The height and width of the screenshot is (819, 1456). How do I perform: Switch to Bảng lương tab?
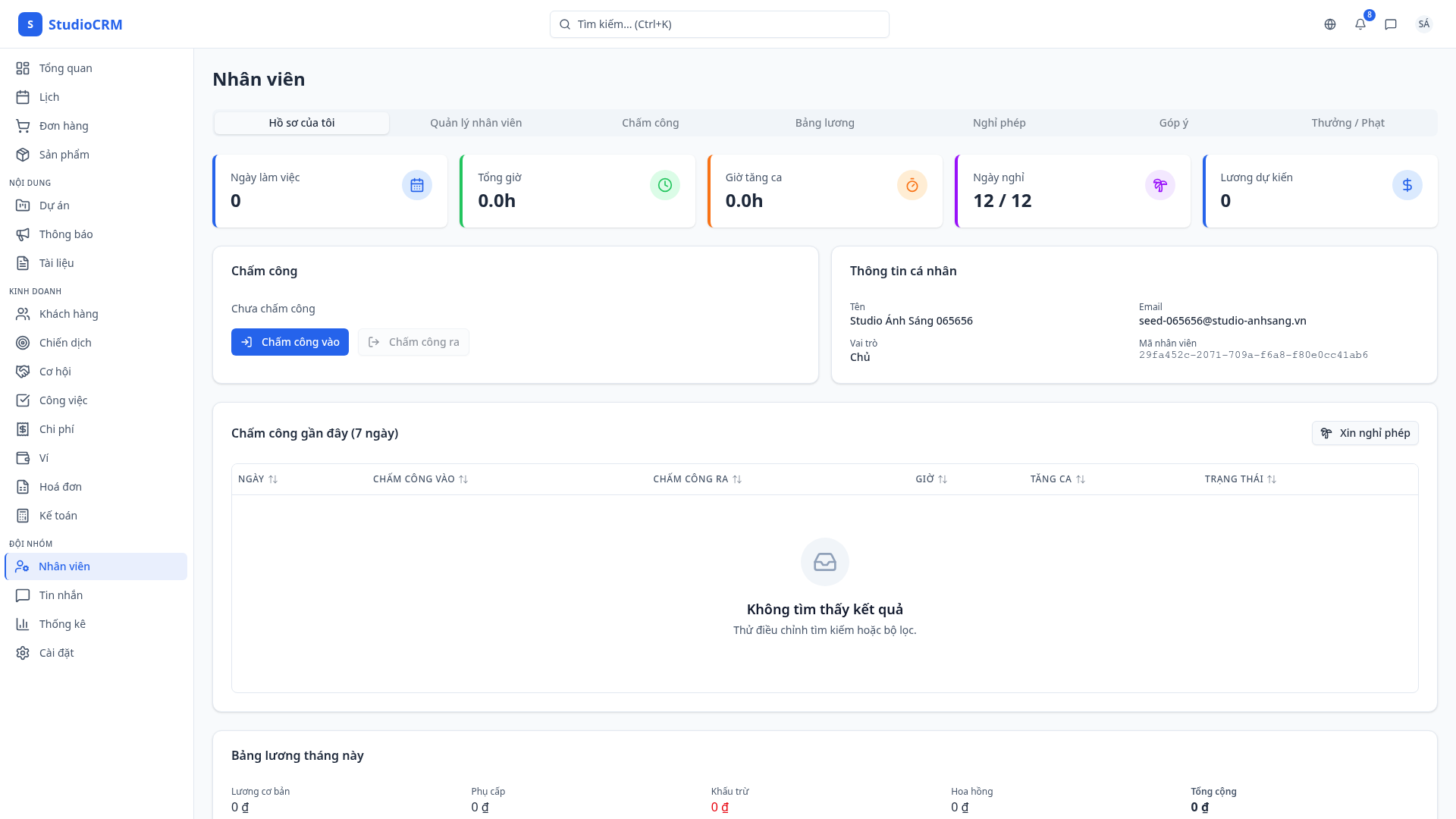tap(824, 123)
